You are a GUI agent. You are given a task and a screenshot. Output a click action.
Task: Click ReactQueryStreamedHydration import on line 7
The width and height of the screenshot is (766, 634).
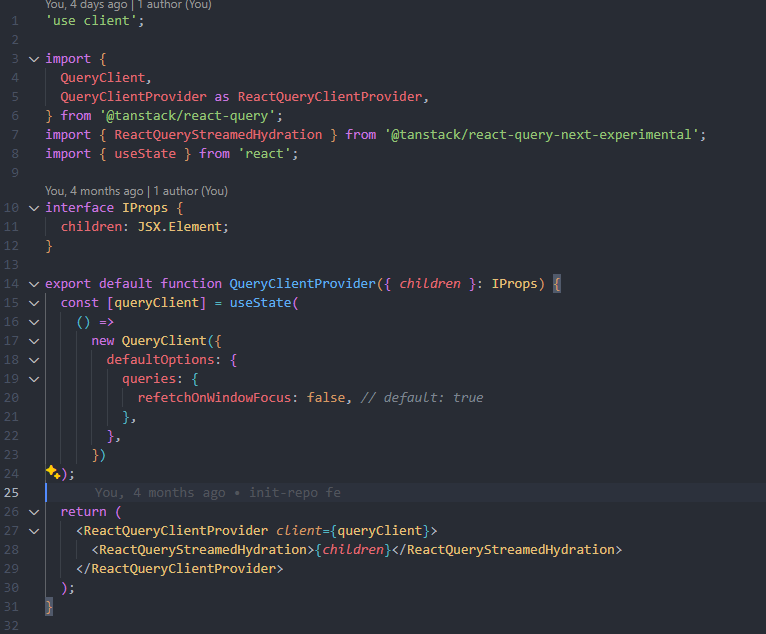coord(218,135)
